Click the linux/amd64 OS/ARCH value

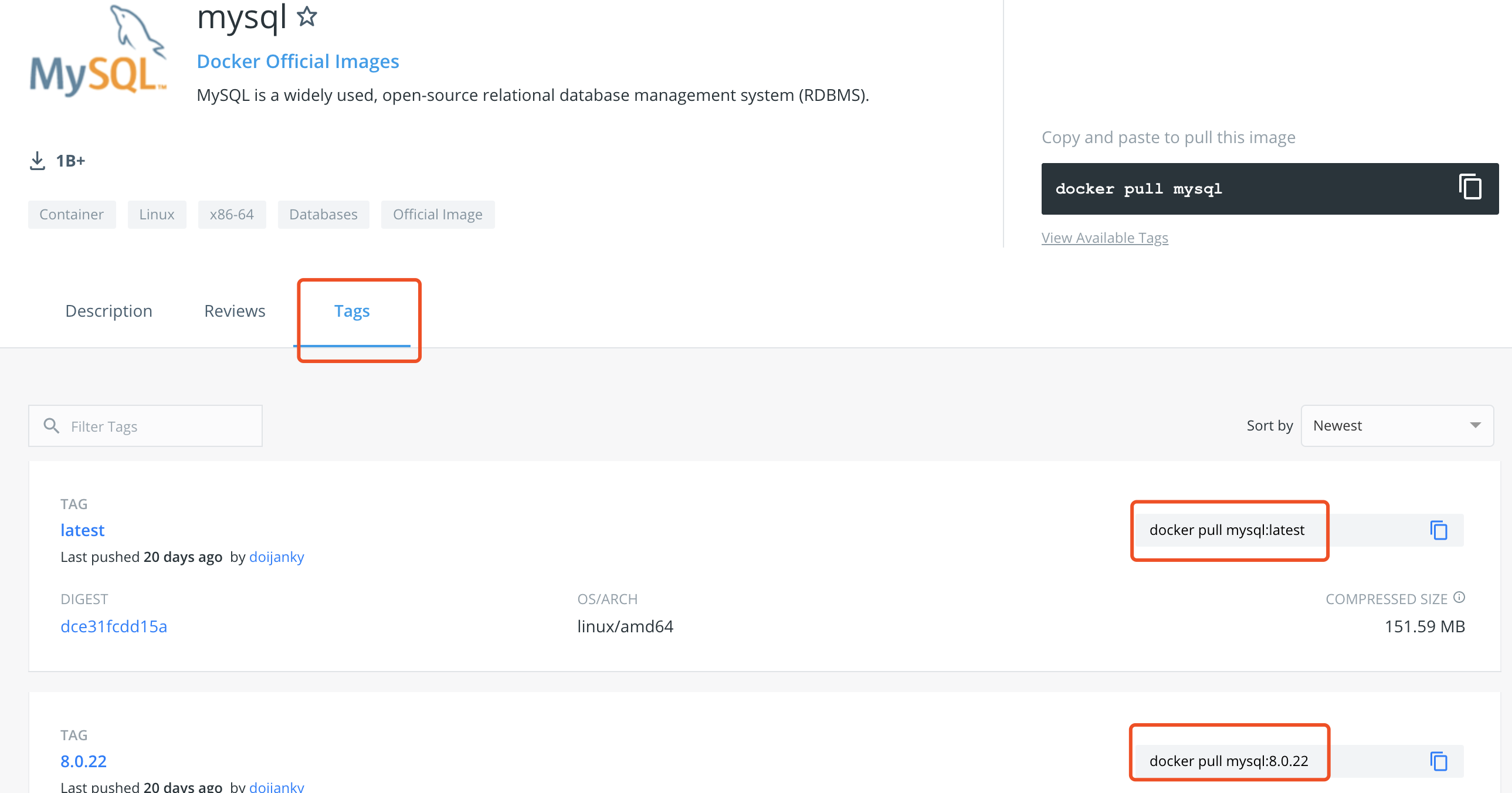click(x=625, y=626)
